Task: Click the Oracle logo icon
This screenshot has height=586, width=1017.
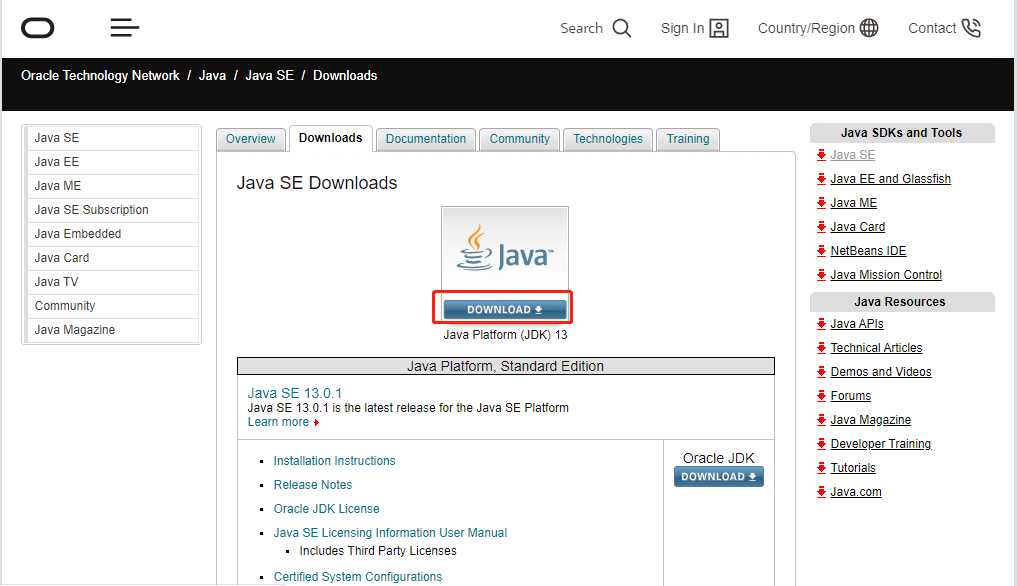Action: (x=38, y=28)
